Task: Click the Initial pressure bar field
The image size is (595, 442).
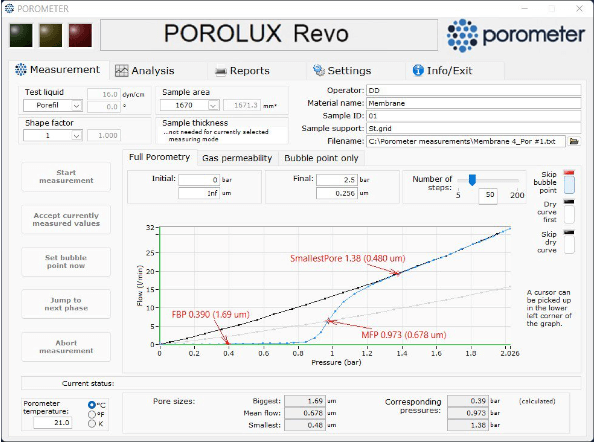Action: (x=199, y=180)
